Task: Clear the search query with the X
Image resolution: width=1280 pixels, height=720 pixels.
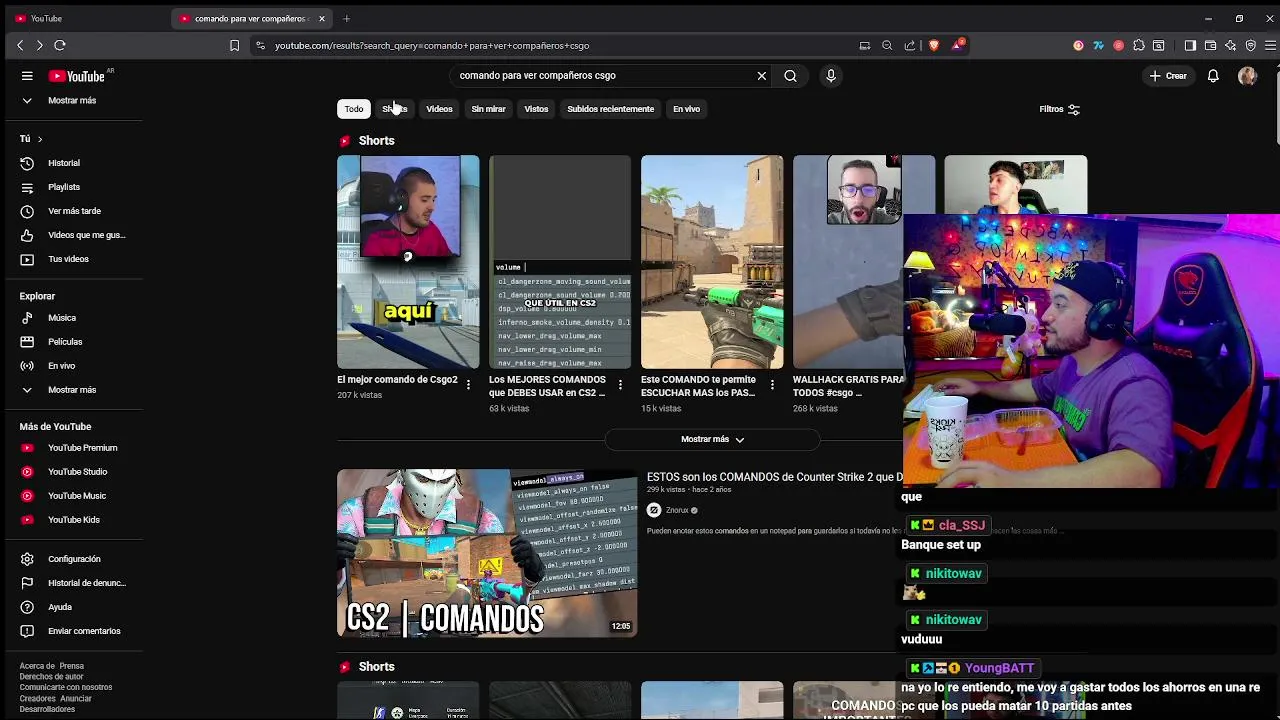Action: pos(762,76)
